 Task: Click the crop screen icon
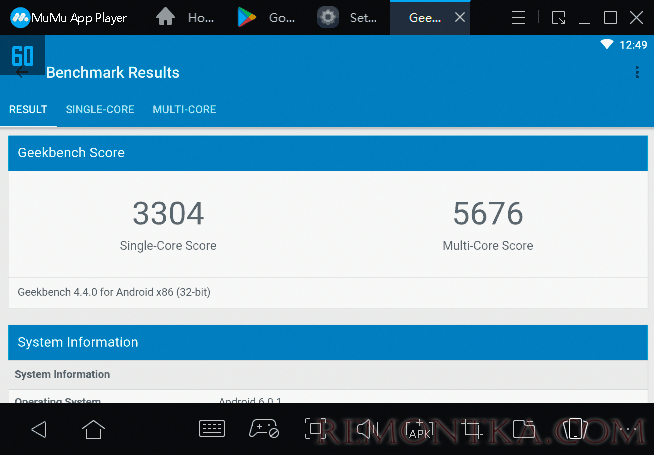pyautogui.click(x=472, y=429)
